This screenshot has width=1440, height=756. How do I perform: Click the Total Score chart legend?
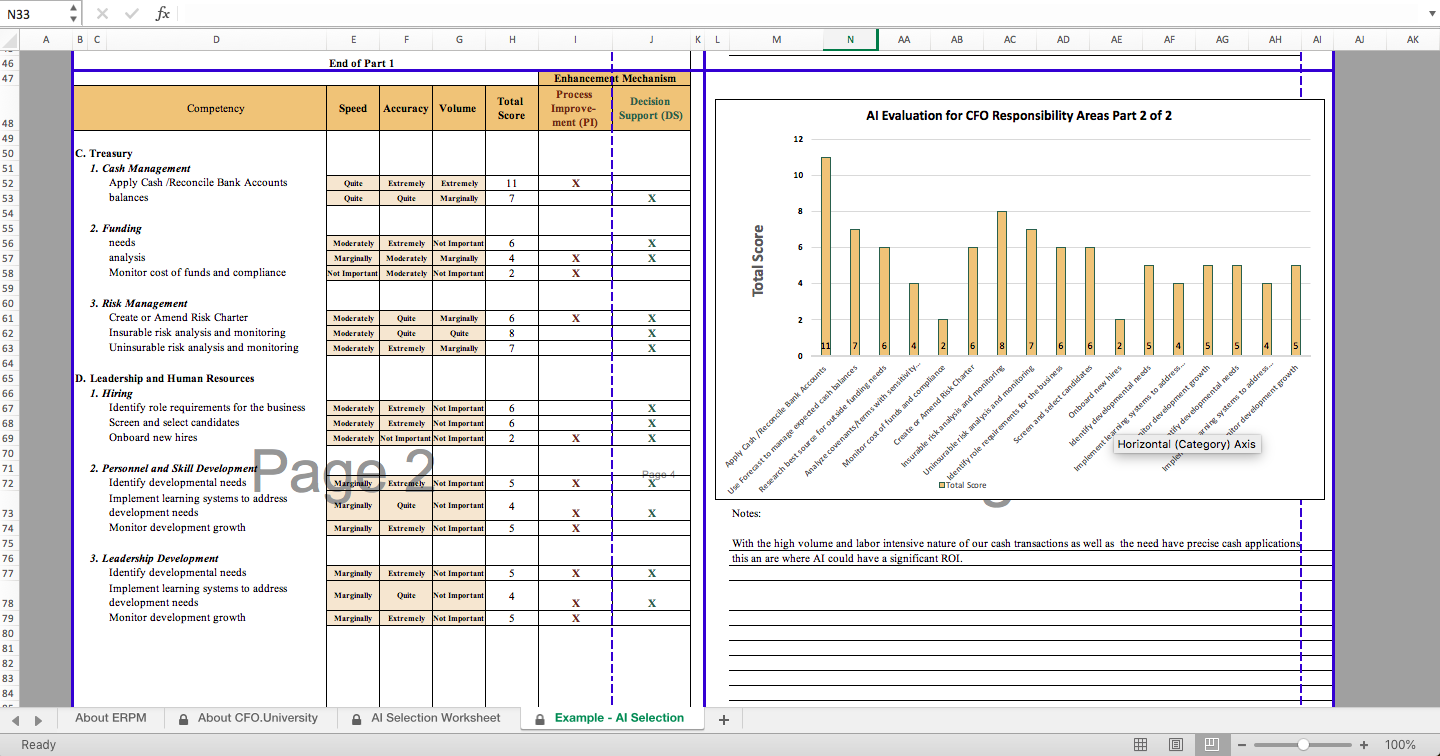pos(962,485)
